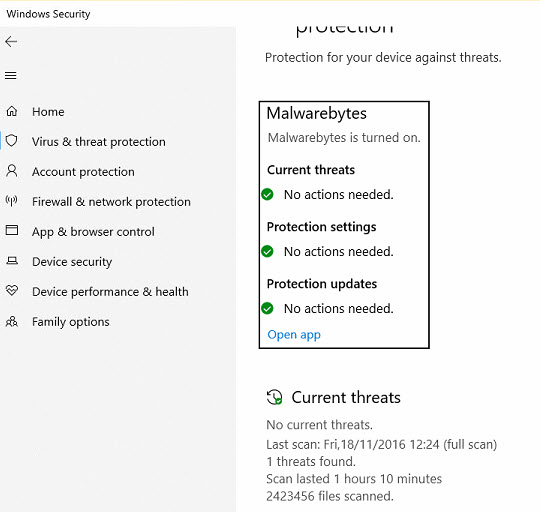Click the green check under Protection updates

(x=267, y=308)
